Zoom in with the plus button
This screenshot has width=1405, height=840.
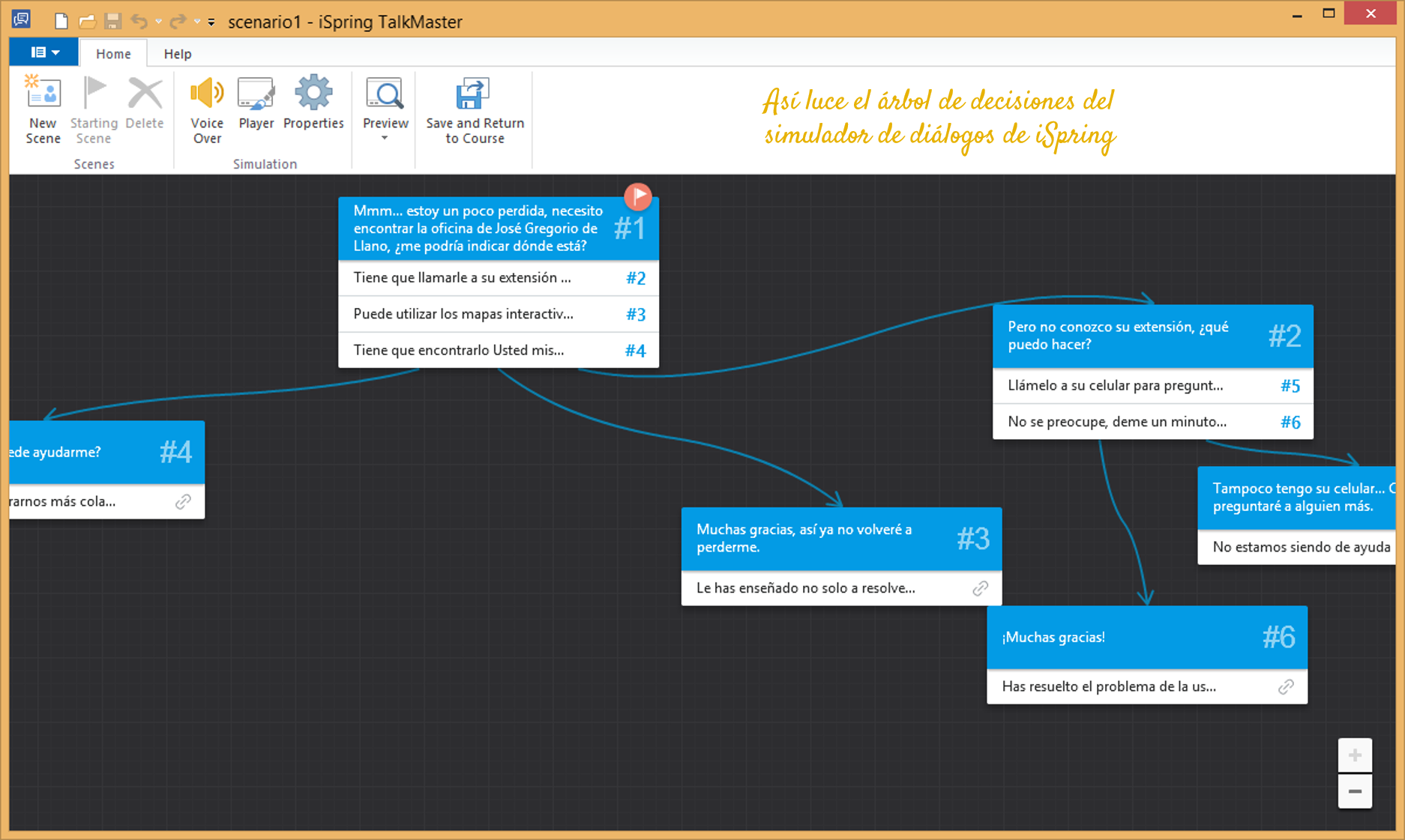coord(1355,755)
